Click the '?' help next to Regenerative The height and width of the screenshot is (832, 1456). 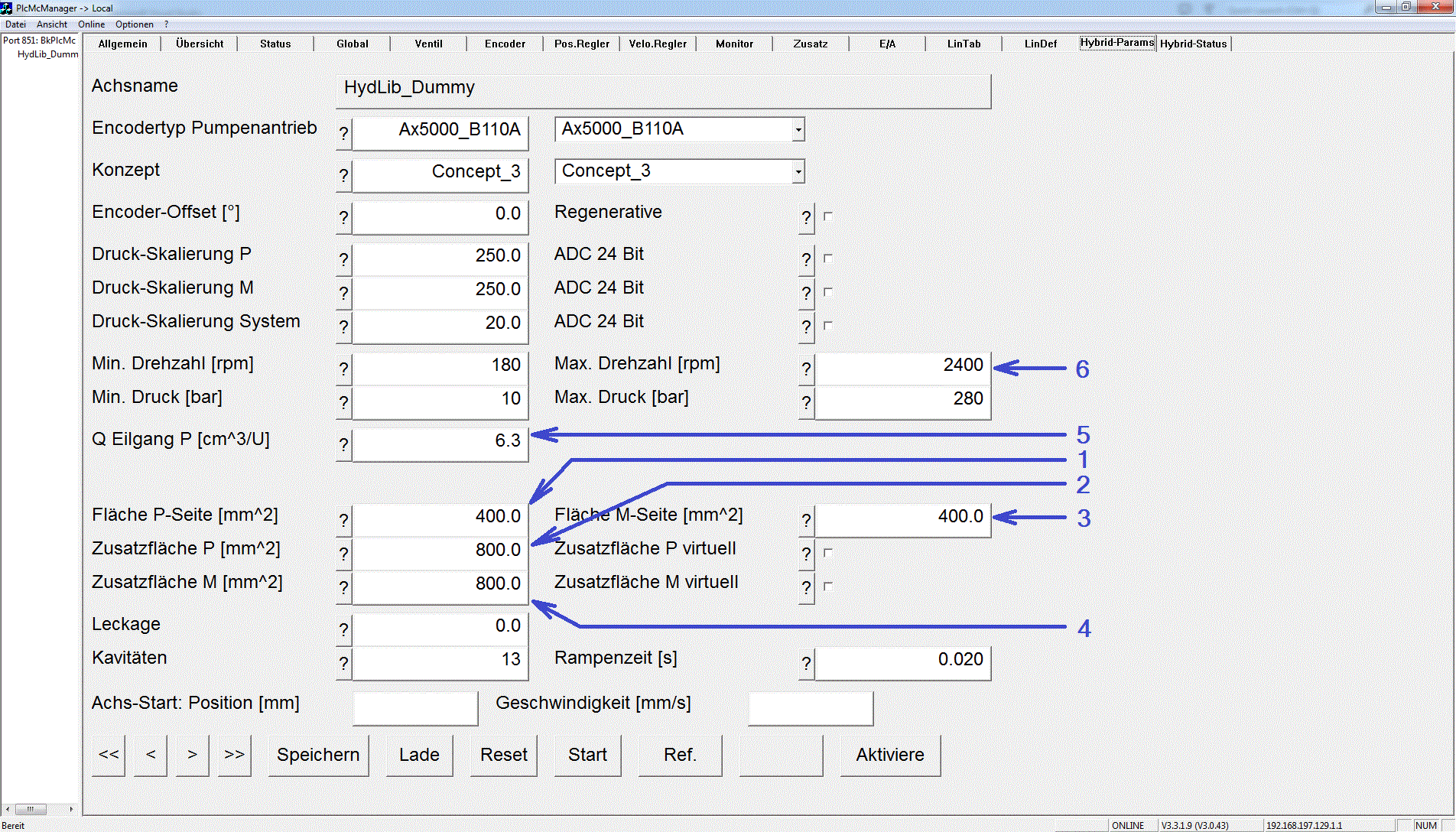click(x=807, y=218)
